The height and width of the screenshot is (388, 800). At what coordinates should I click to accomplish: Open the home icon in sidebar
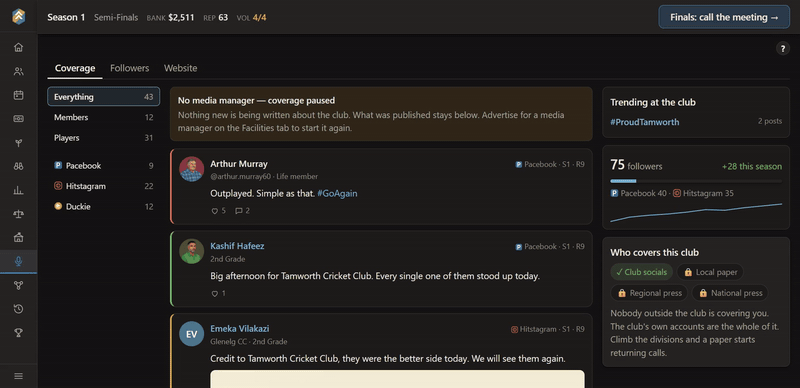click(x=18, y=47)
